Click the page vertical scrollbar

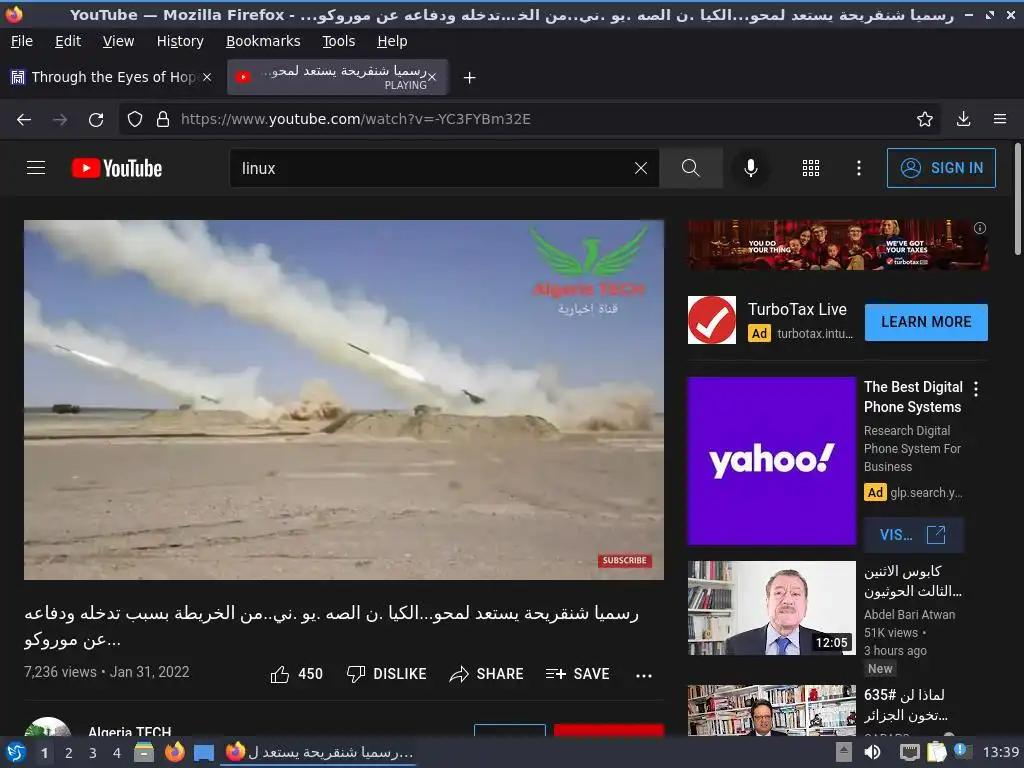click(1017, 199)
